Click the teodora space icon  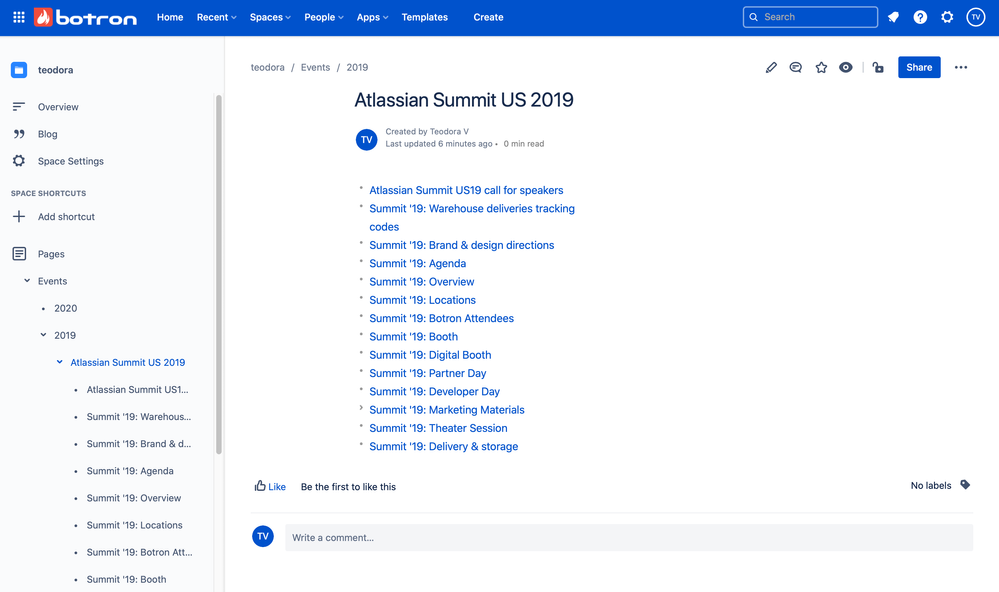(x=19, y=70)
